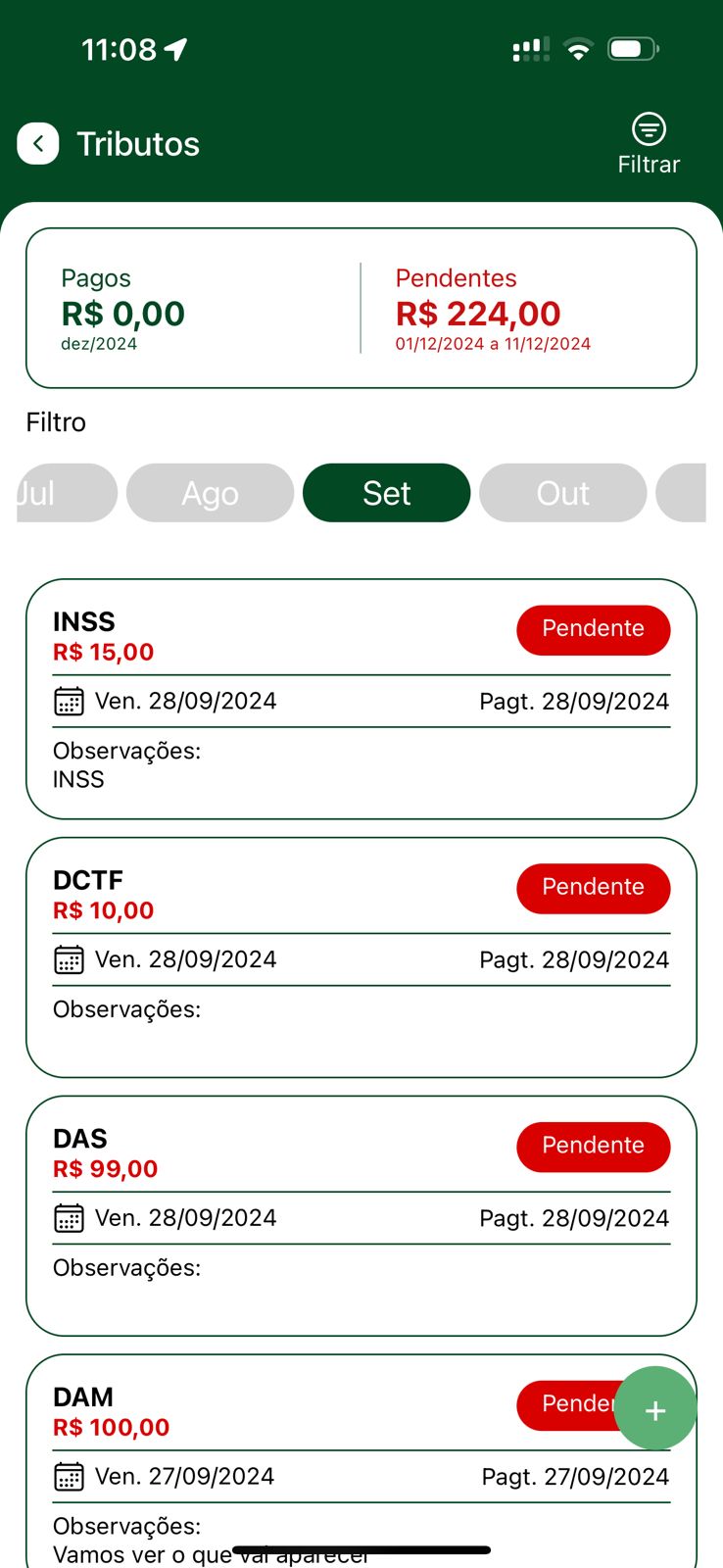Tap the back arrow button
Viewport: 723px width, 1568px height.
[x=38, y=144]
